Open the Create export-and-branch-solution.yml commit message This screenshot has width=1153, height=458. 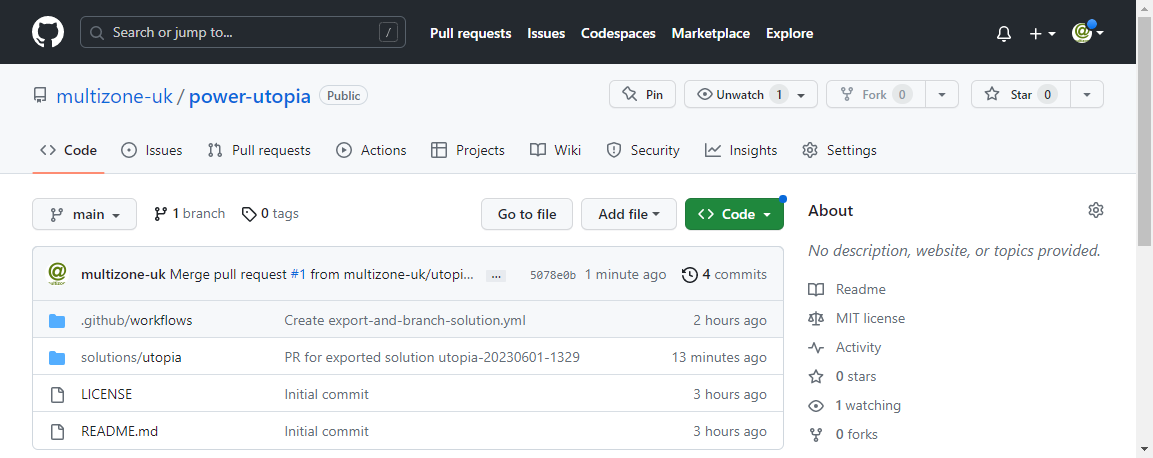[405, 321]
